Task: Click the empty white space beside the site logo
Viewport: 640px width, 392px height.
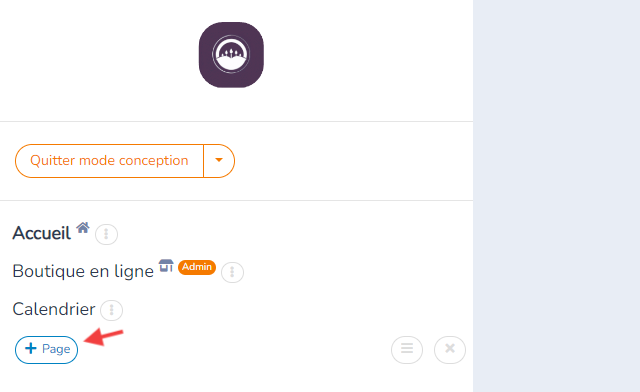Action: [x=367, y=55]
